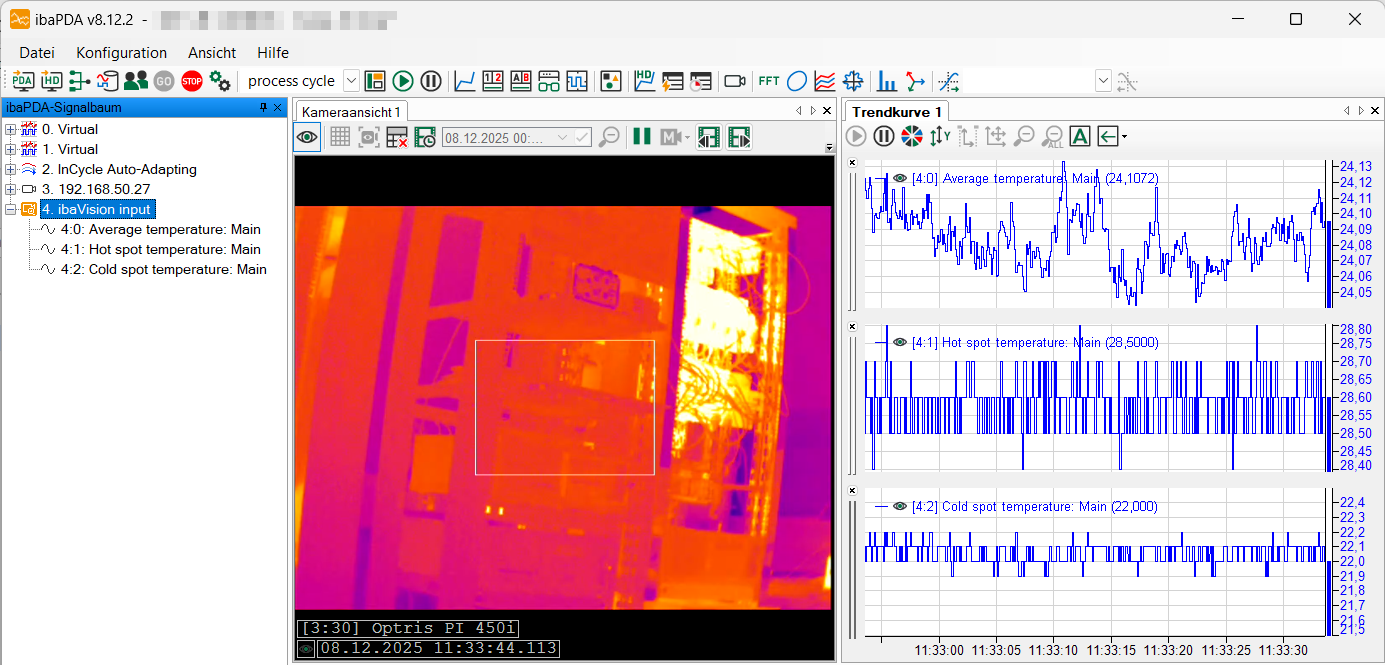Toggle the eye icon in Kameraansicht toolbar
This screenshot has height=665, width=1385.
tap(307, 137)
